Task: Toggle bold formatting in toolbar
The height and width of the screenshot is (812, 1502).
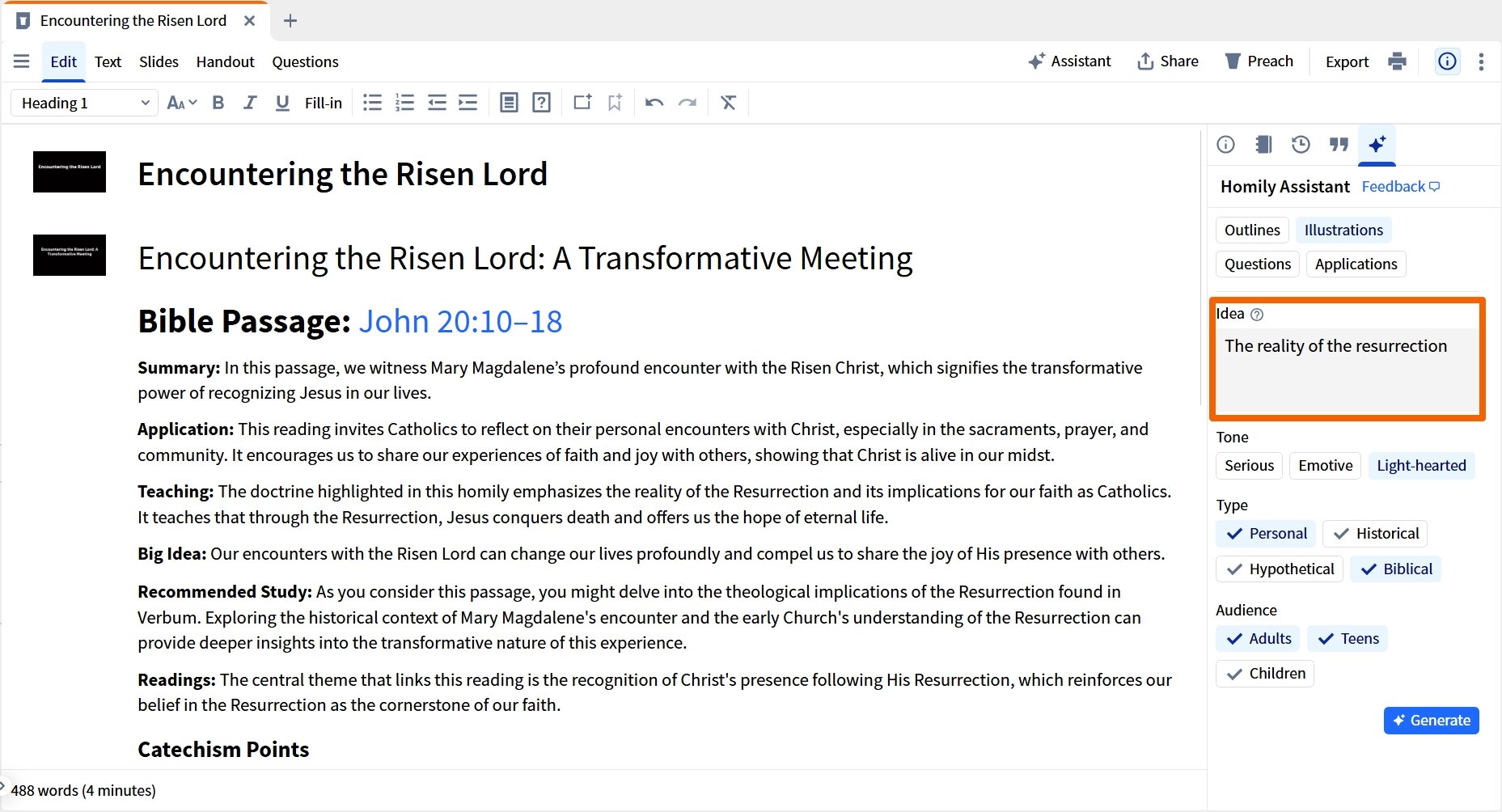Action: tap(218, 103)
